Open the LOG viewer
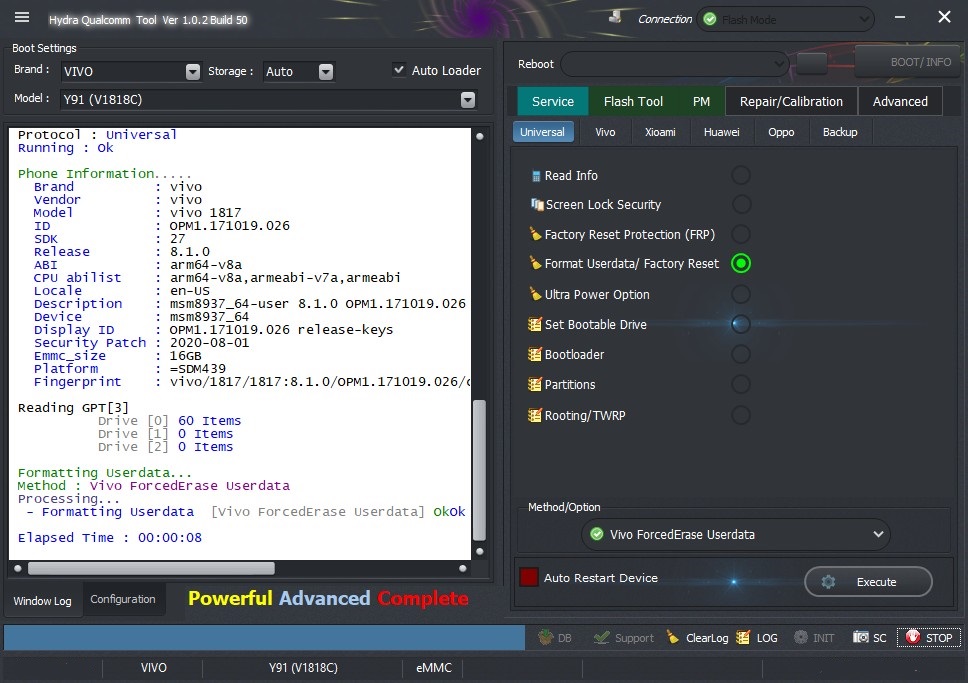Screen dimensions: 968x683 point(757,638)
